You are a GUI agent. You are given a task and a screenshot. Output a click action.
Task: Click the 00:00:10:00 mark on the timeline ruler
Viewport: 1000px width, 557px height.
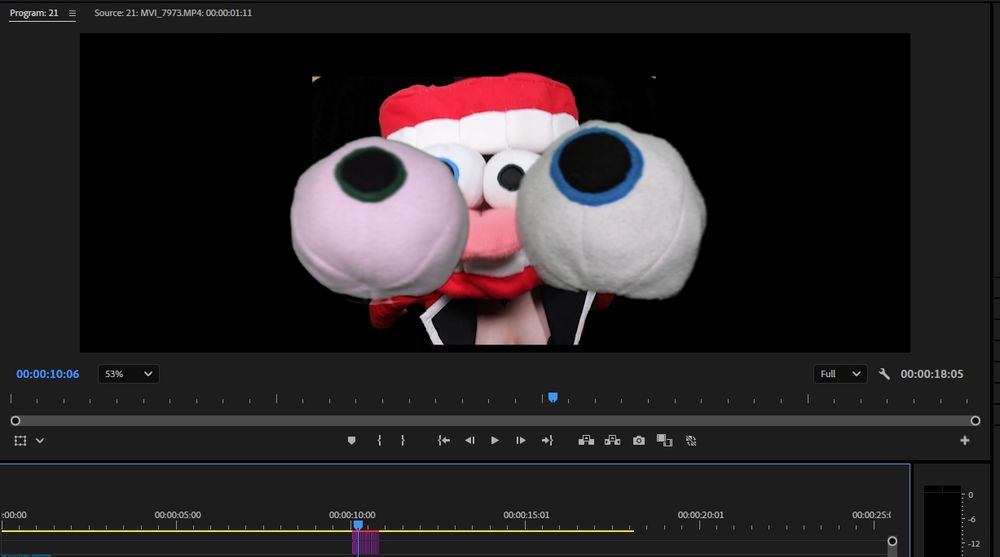tap(352, 515)
